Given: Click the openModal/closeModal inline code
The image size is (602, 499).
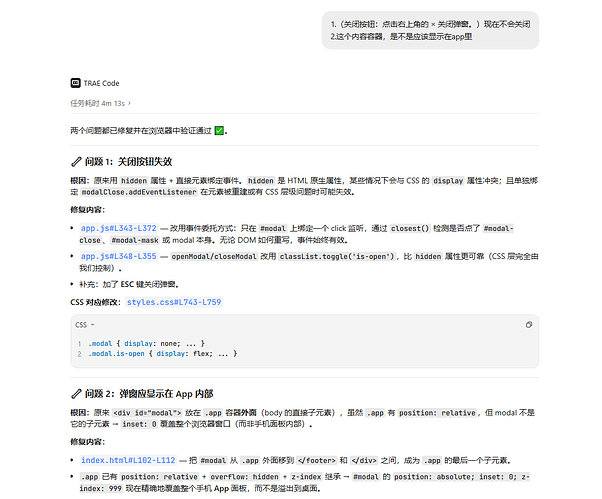Looking at the screenshot, I should click(x=214, y=256).
